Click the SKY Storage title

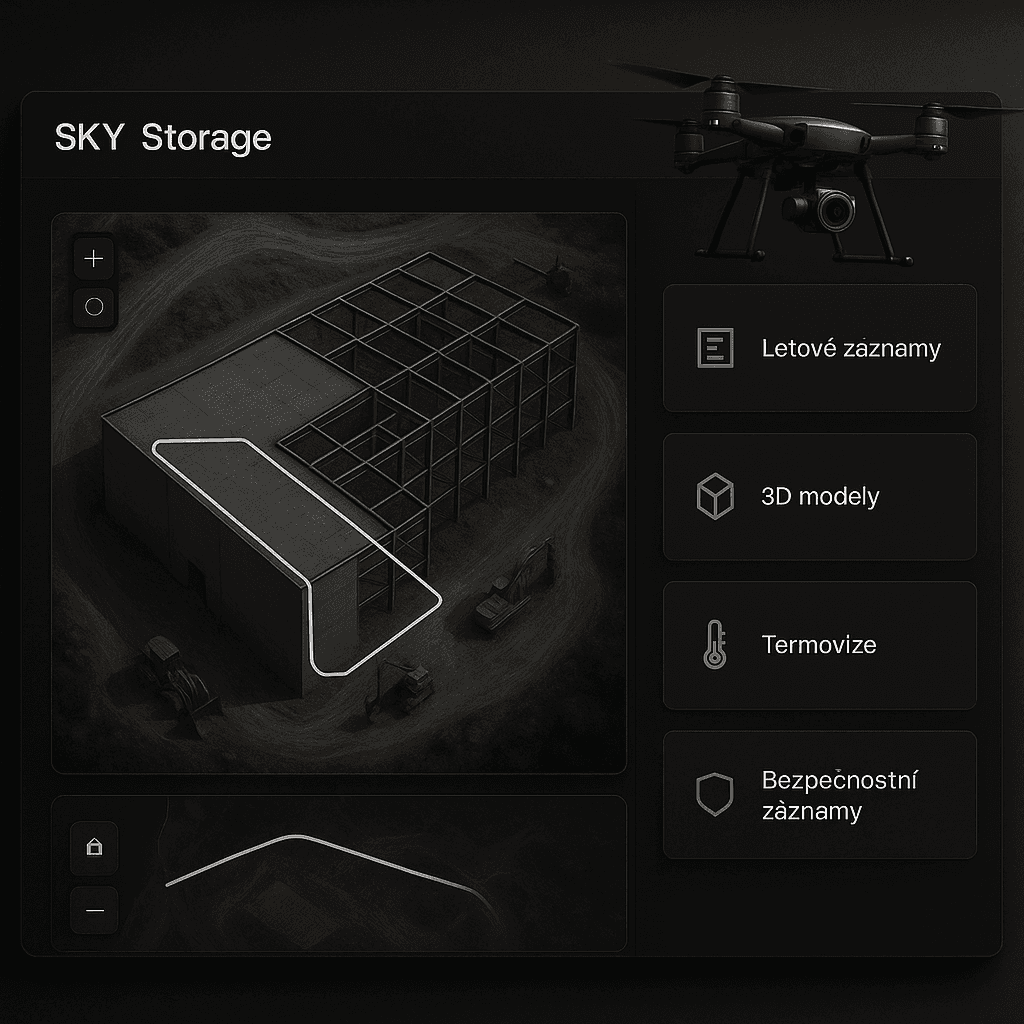click(163, 138)
